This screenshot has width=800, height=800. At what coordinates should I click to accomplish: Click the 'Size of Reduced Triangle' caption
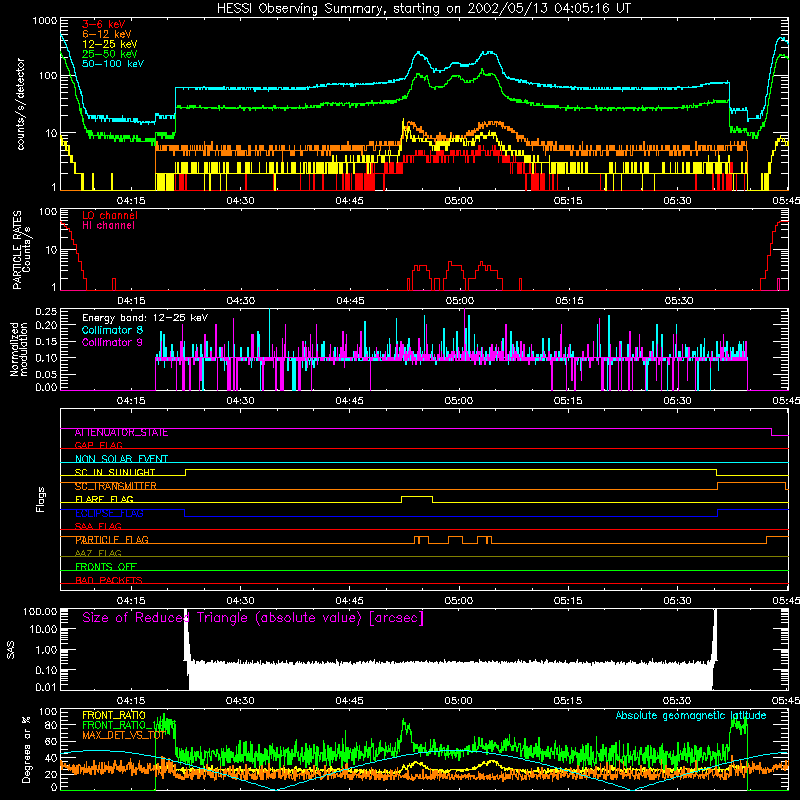(253, 618)
